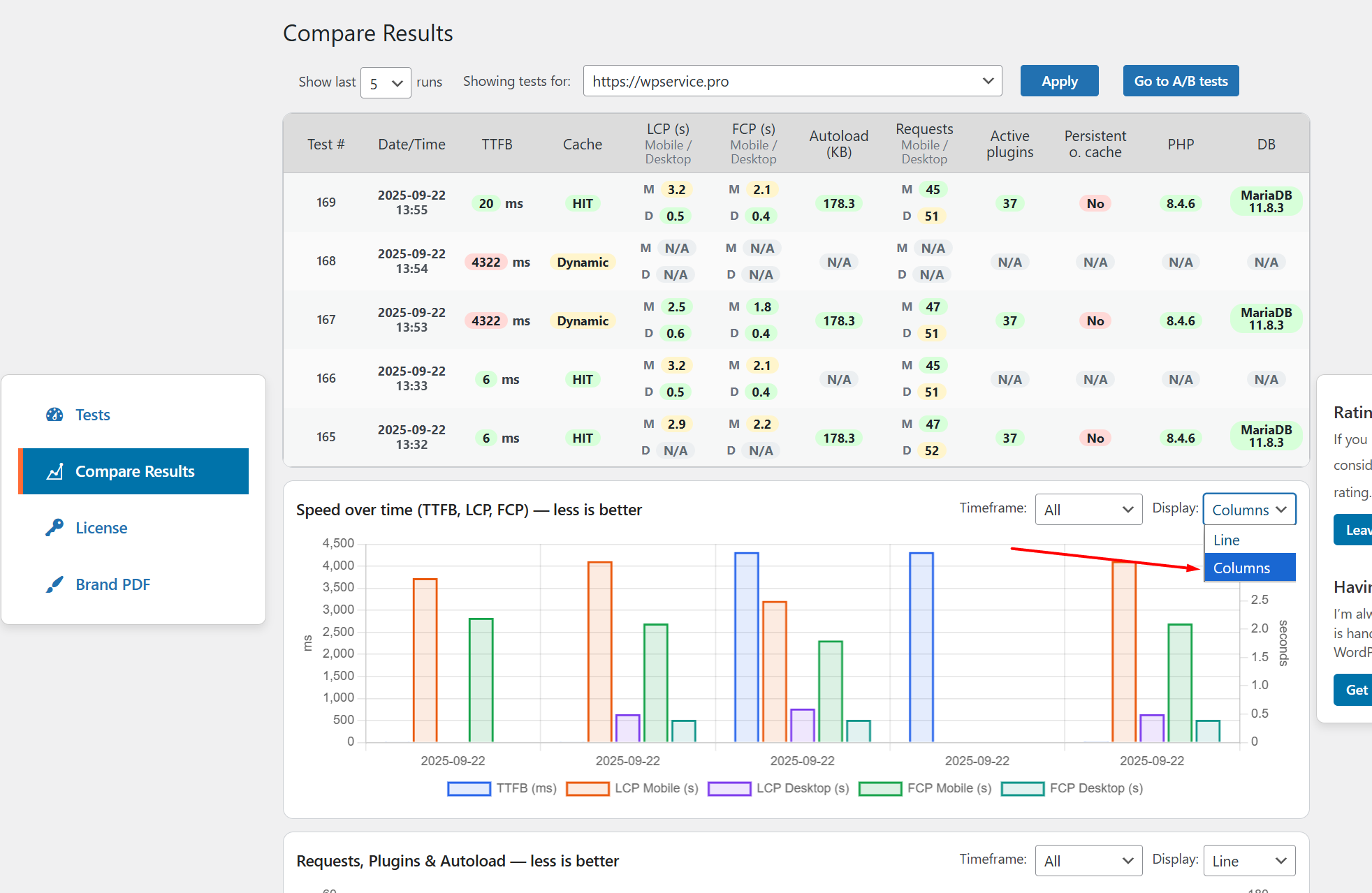Open the License page from the sidebar
The image size is (1372, 893).
pos(101,528)
